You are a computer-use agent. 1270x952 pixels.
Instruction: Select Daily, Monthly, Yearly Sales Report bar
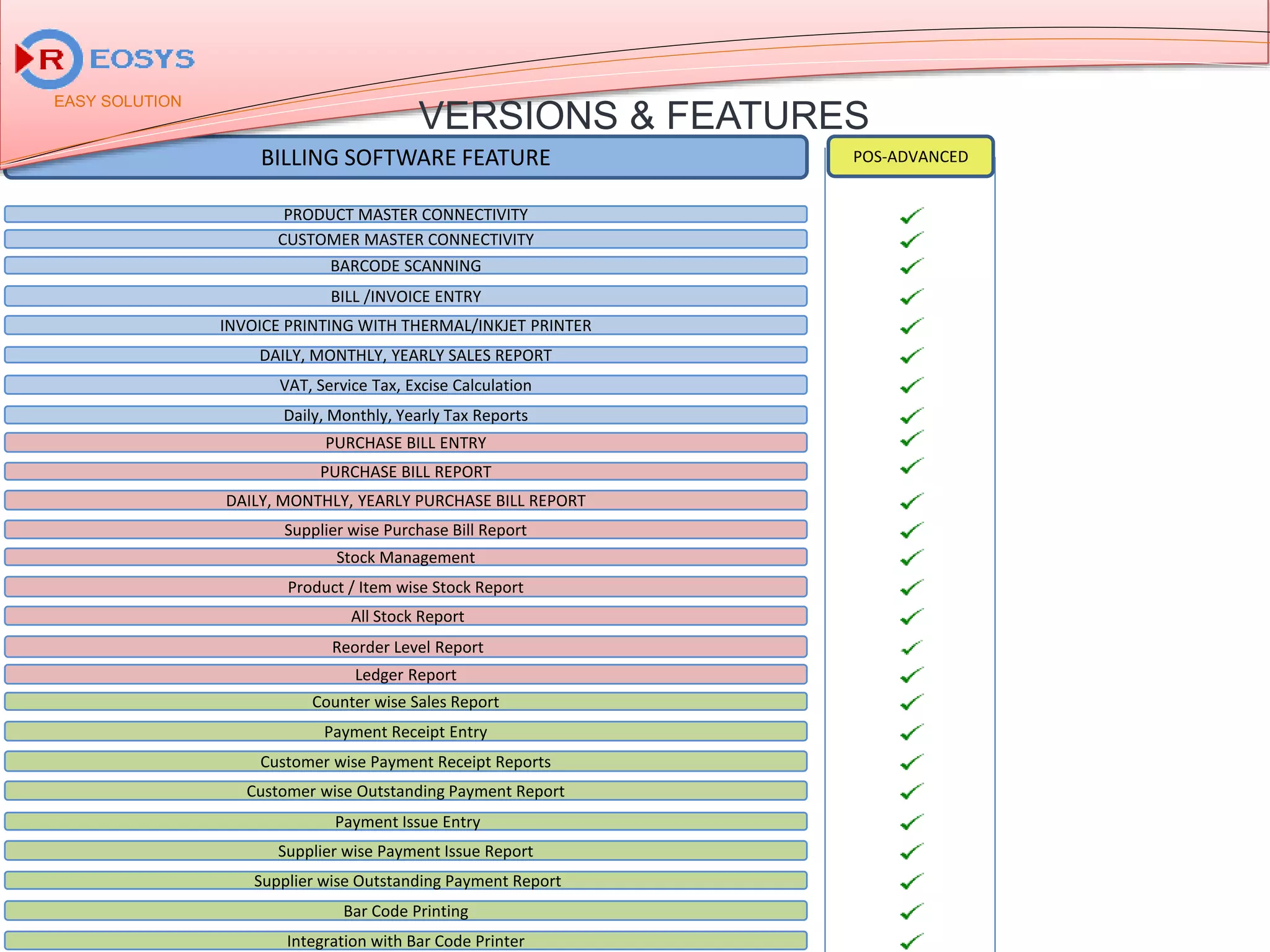[x=406, y=355]
